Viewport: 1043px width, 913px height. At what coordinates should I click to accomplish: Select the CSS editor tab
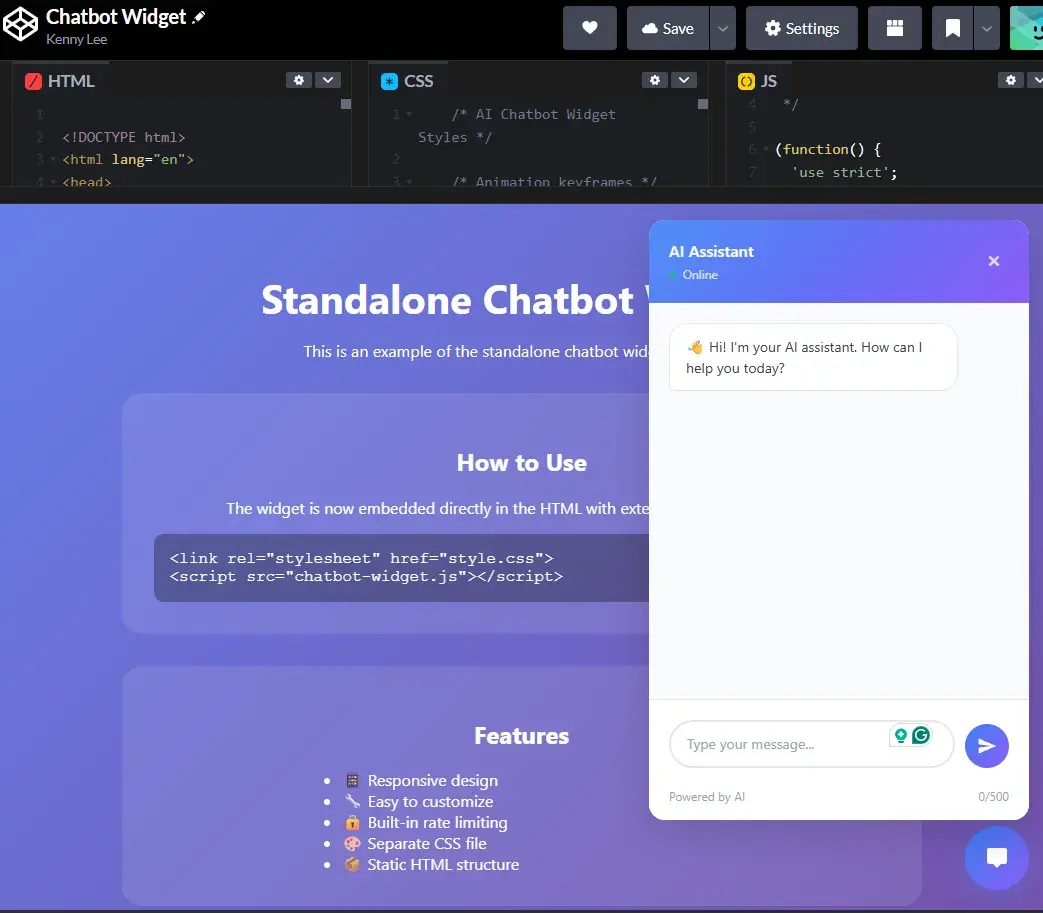[407, 81]
